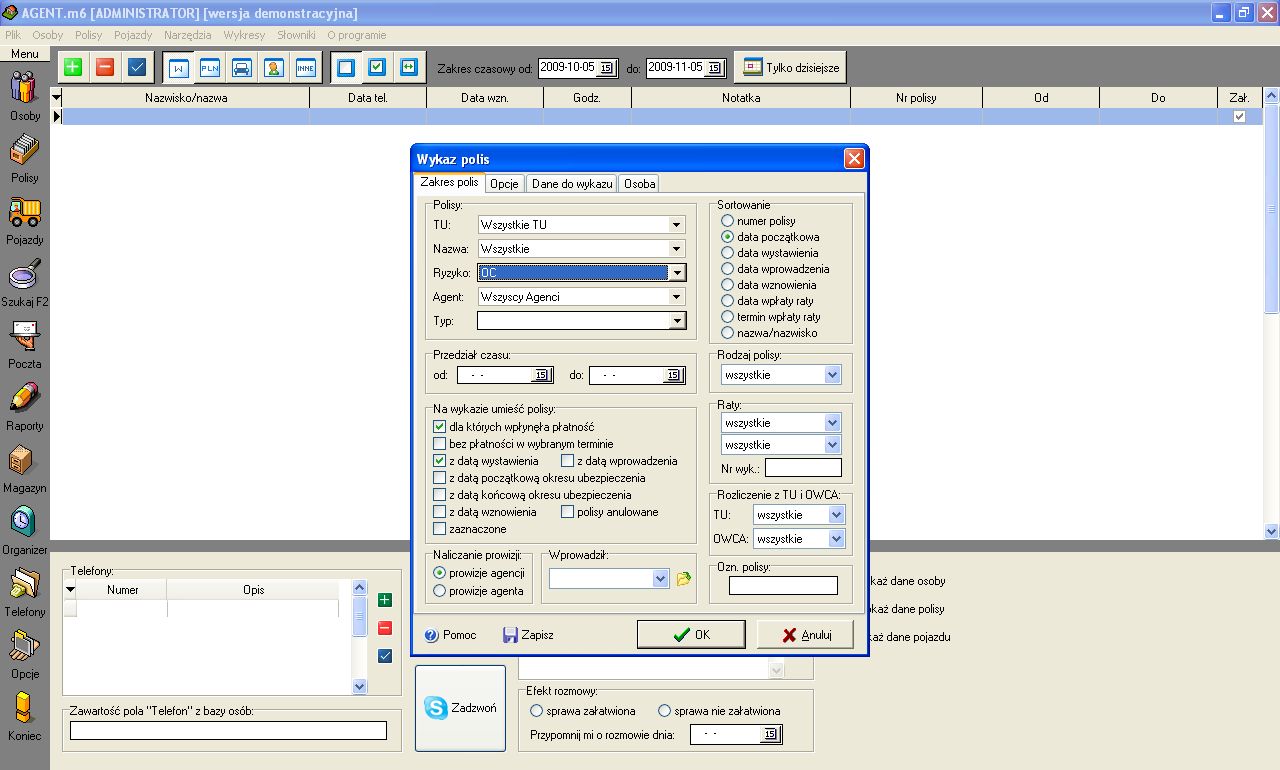Select the 'Zakres polis' tab
The height and width of the screenshot is (770, 1280).
click(449, 183)
